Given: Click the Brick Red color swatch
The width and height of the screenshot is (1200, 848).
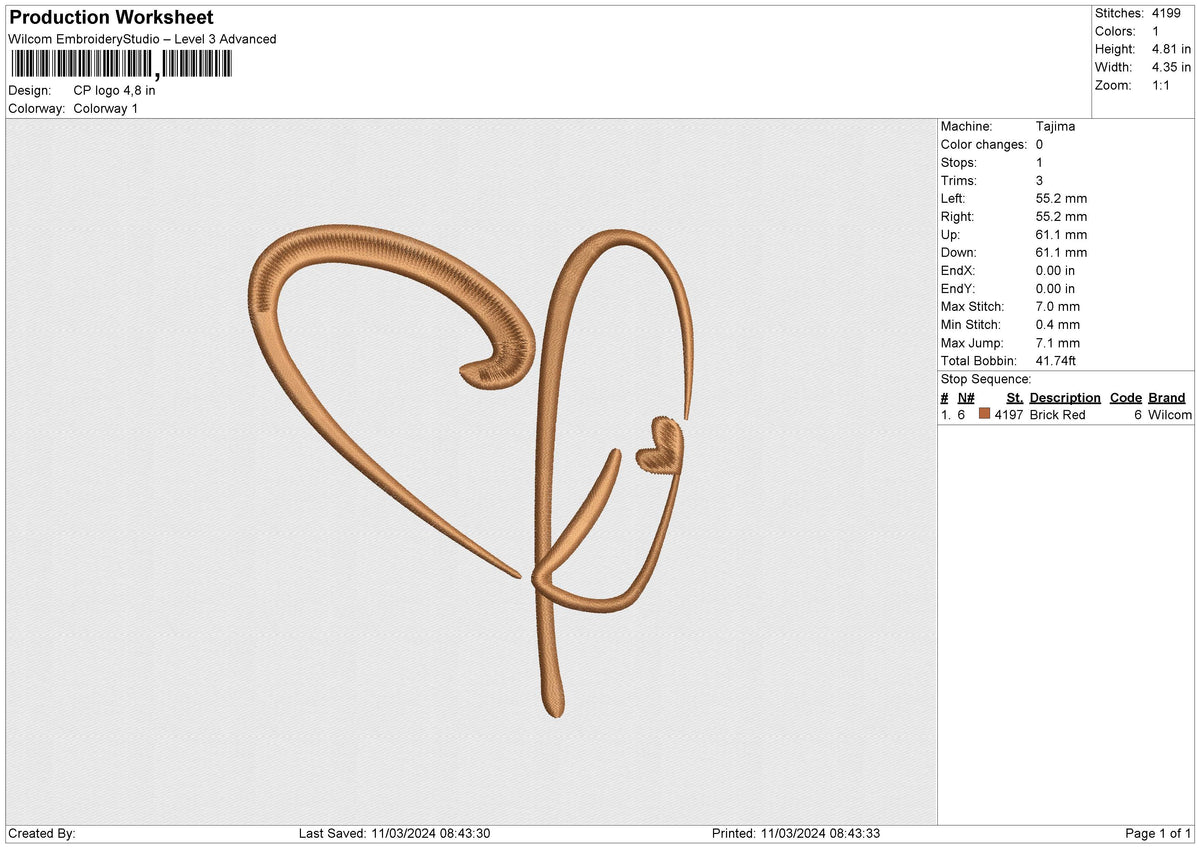Looking at the screenshot, I should click(984, 415).
